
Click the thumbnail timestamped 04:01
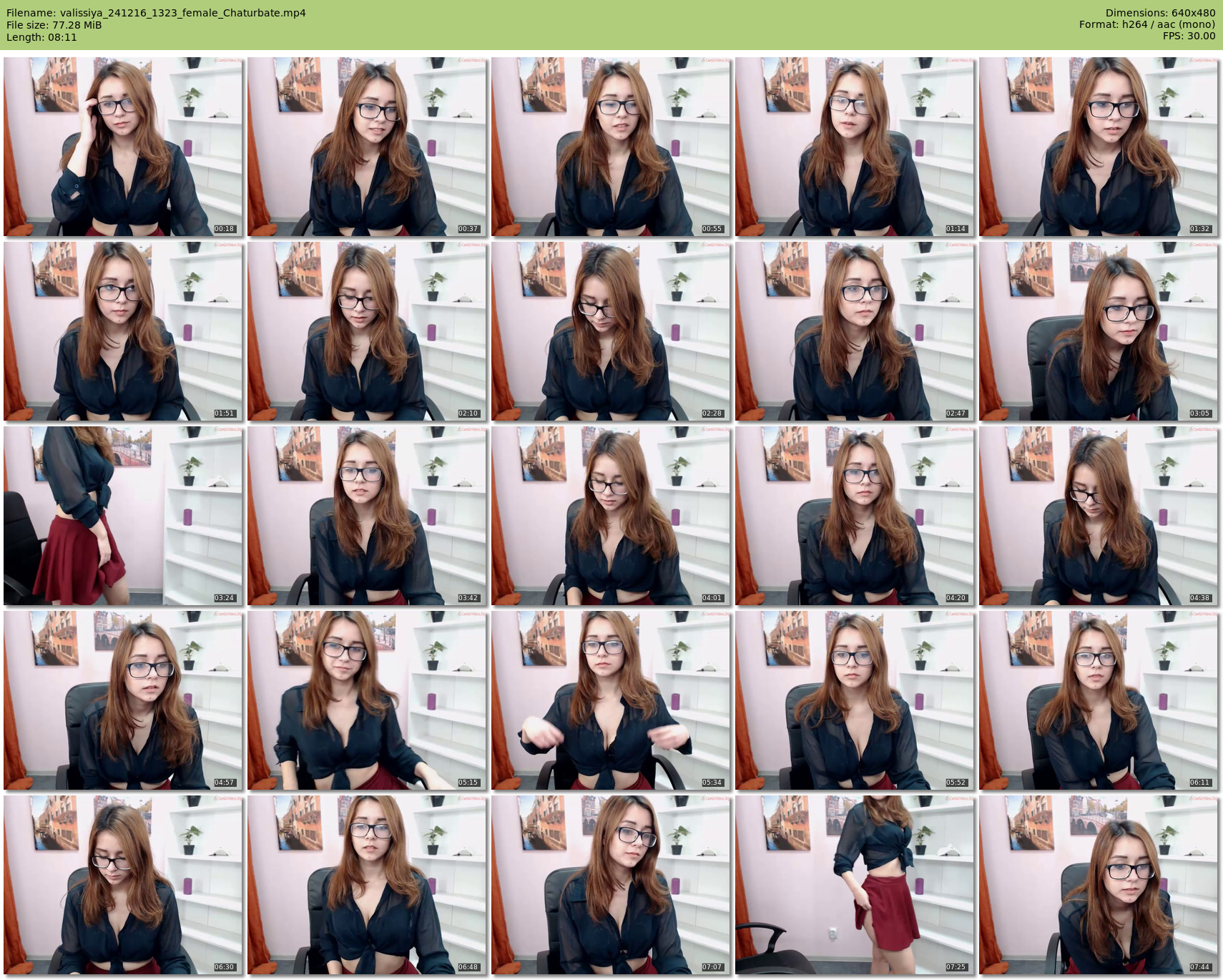coord(611,516)
